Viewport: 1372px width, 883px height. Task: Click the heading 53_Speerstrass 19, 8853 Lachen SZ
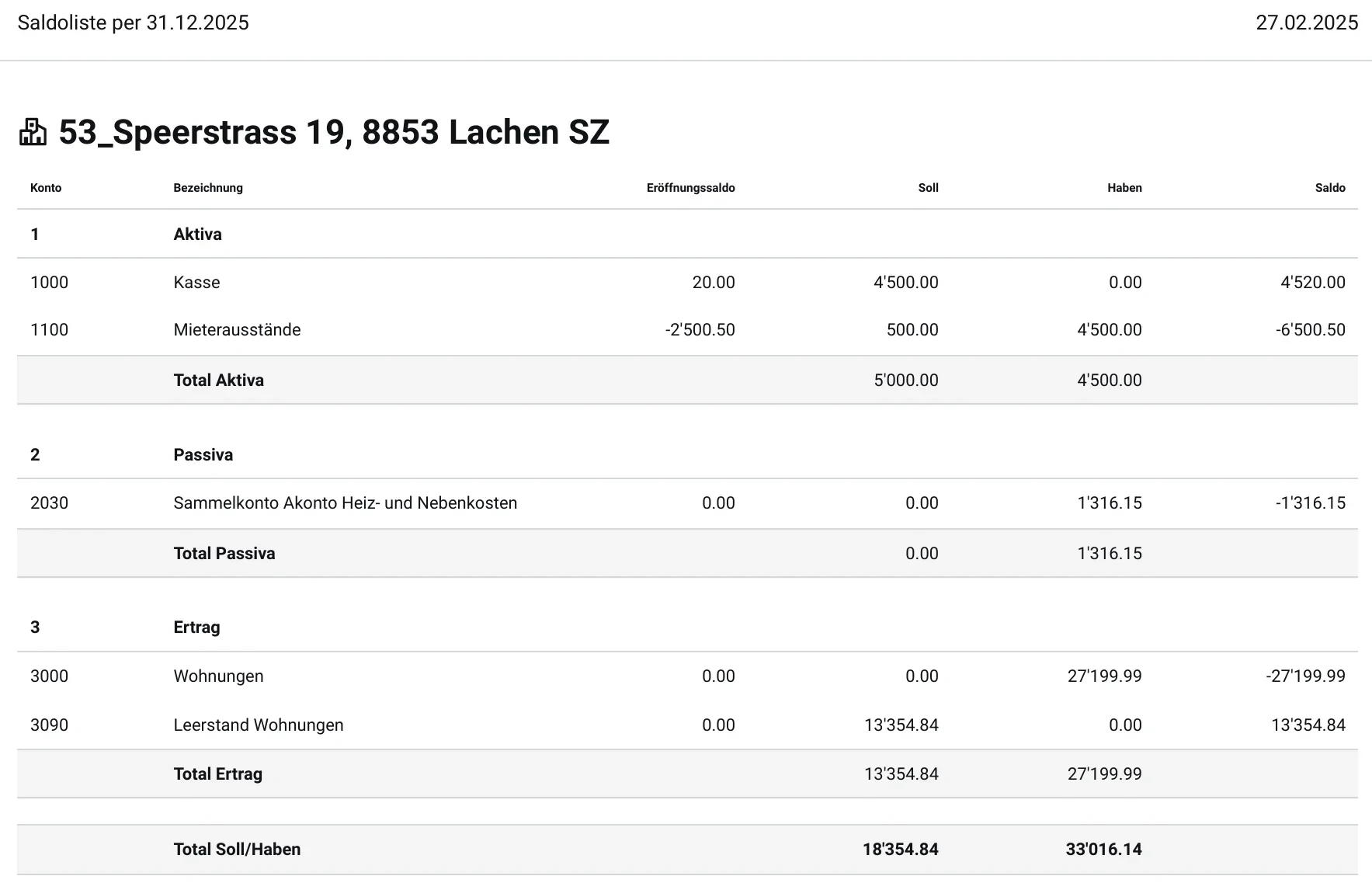click(334, 132)
